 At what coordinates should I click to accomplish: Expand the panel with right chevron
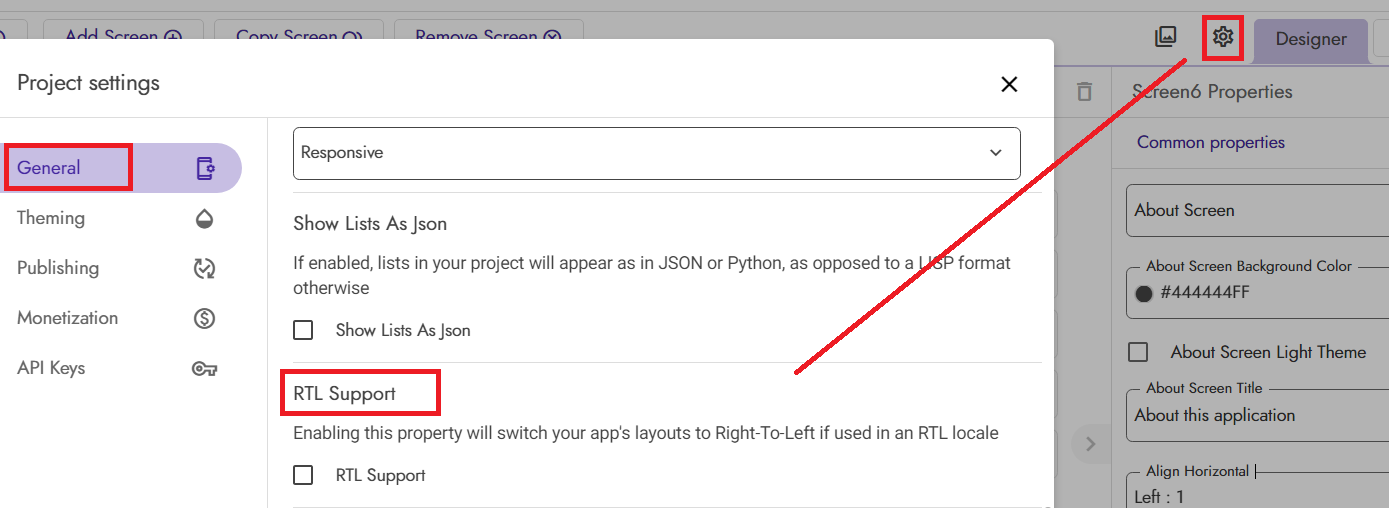click(x=1090, y=443)
